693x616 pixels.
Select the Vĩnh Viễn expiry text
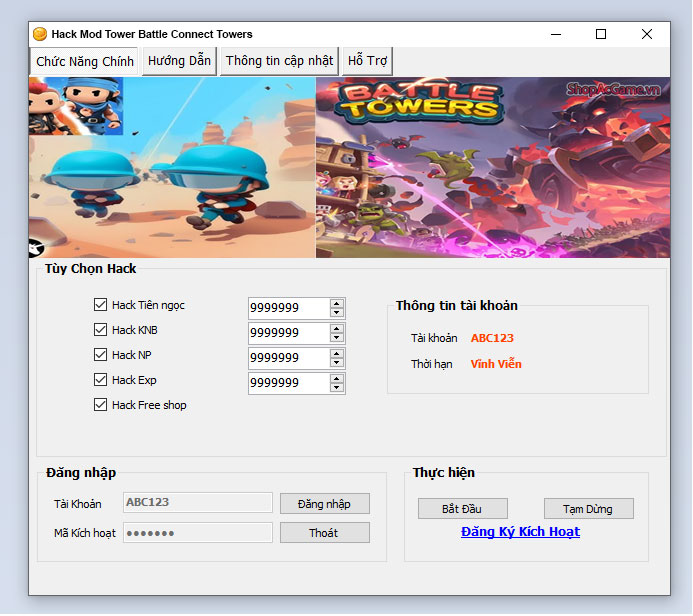tap(496, 364)
